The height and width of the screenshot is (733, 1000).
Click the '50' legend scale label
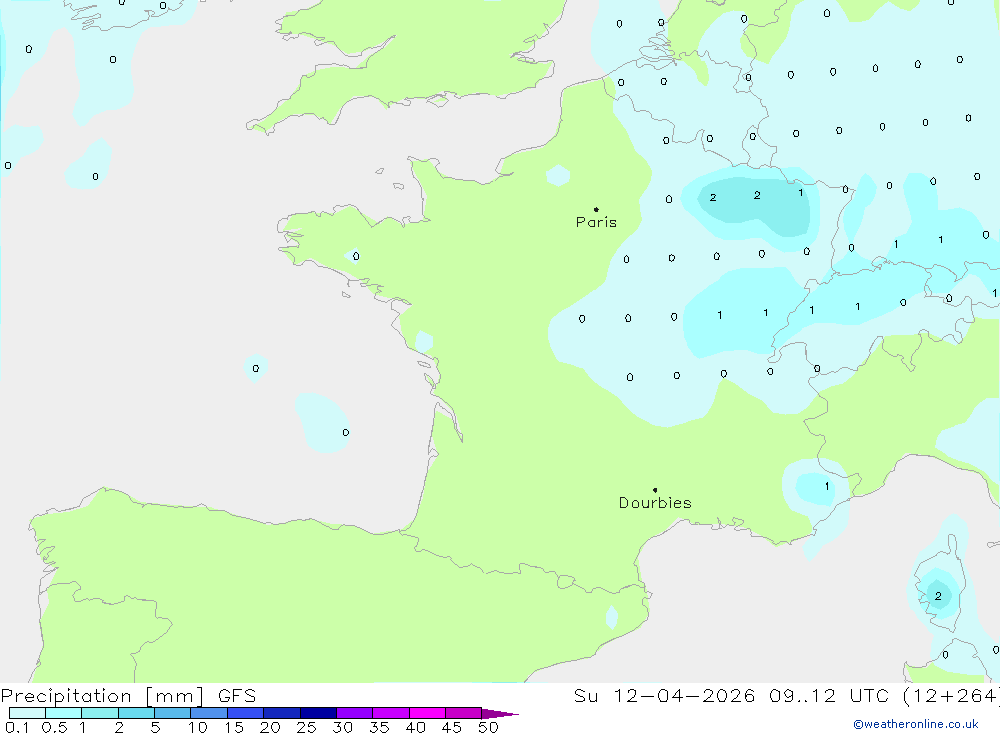(x=489, y=727)
